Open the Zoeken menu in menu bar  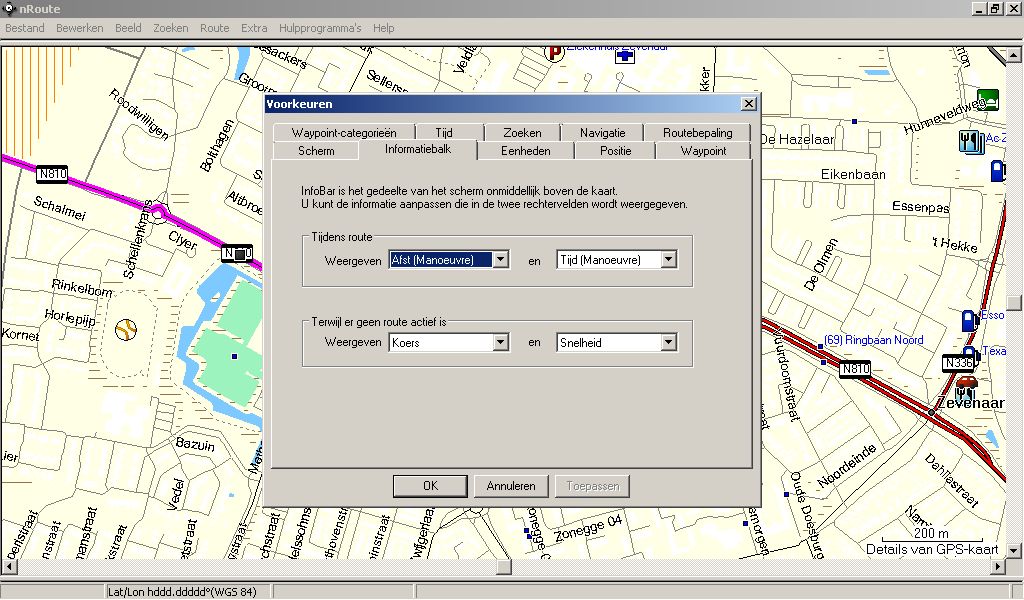tap(170, 28)
